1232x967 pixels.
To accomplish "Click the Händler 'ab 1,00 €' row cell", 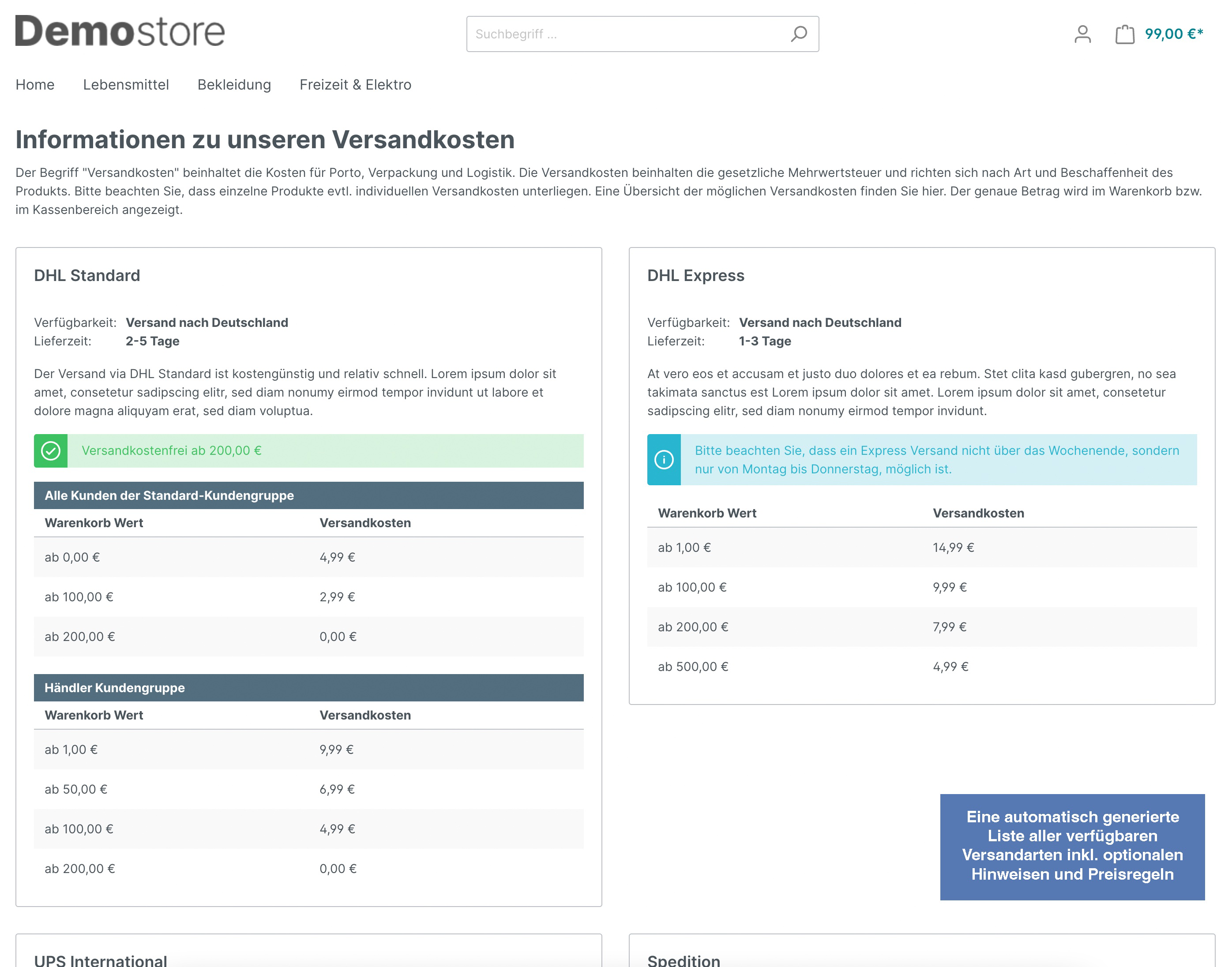I will [x=71, y=750].
